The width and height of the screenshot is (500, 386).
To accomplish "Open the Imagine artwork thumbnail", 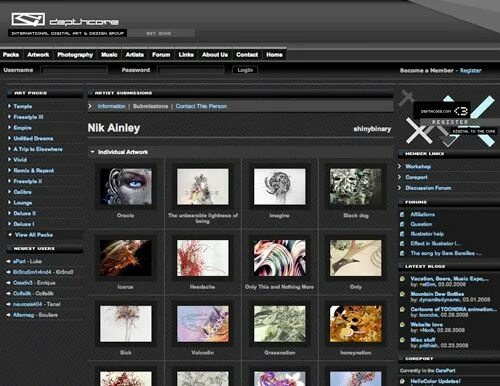I will 280,187.
